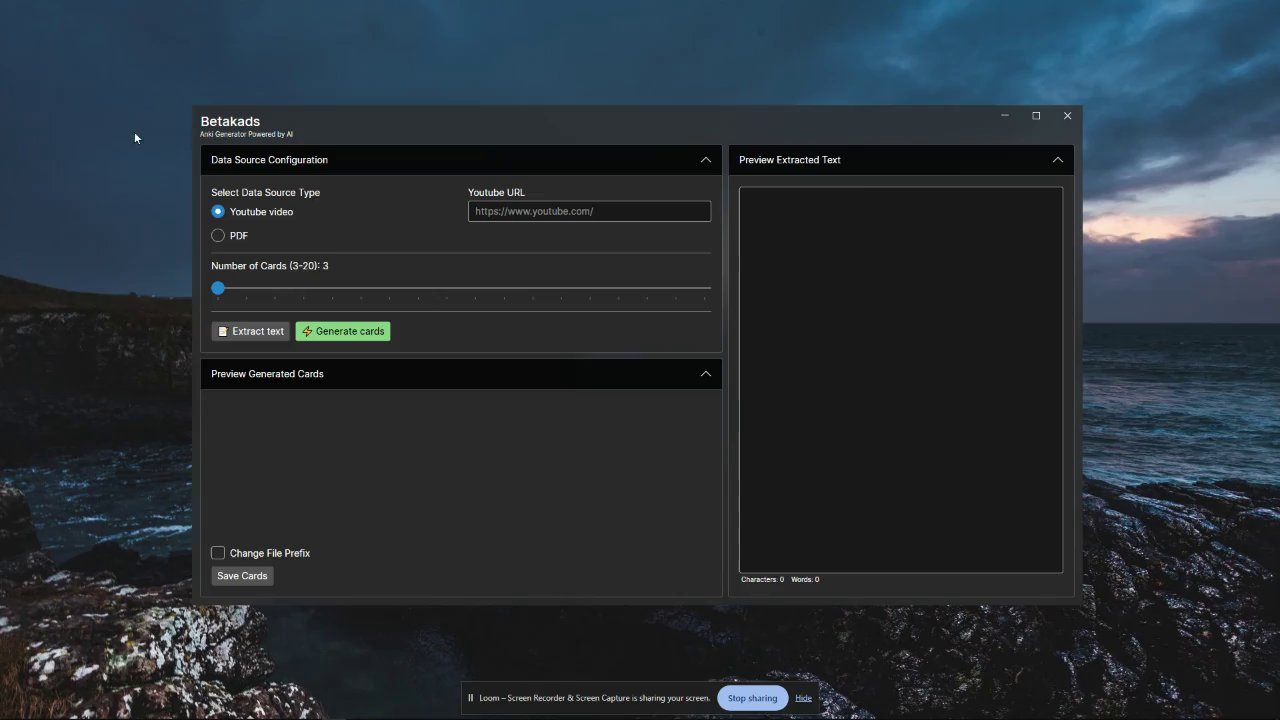Image resolution: width=1280 pixels, height=720 pixels.
Task: Enable the Change File Prefix checkbox
Action: pos(218,553)
